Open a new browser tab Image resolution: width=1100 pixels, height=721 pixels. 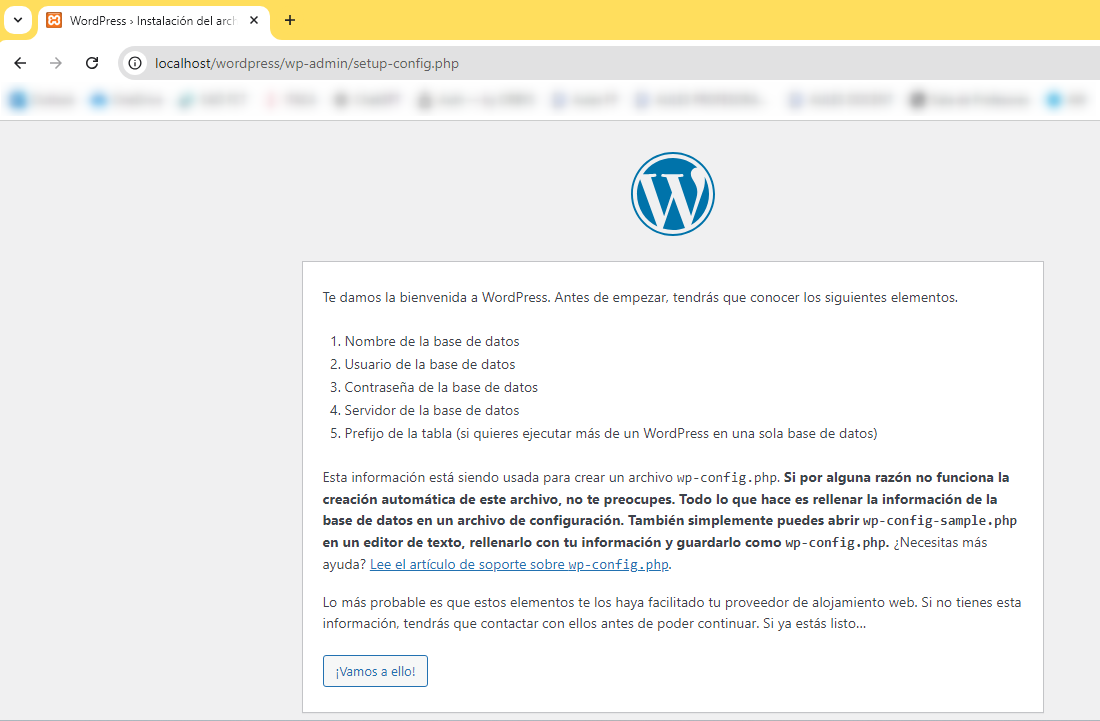coord(290,20)
